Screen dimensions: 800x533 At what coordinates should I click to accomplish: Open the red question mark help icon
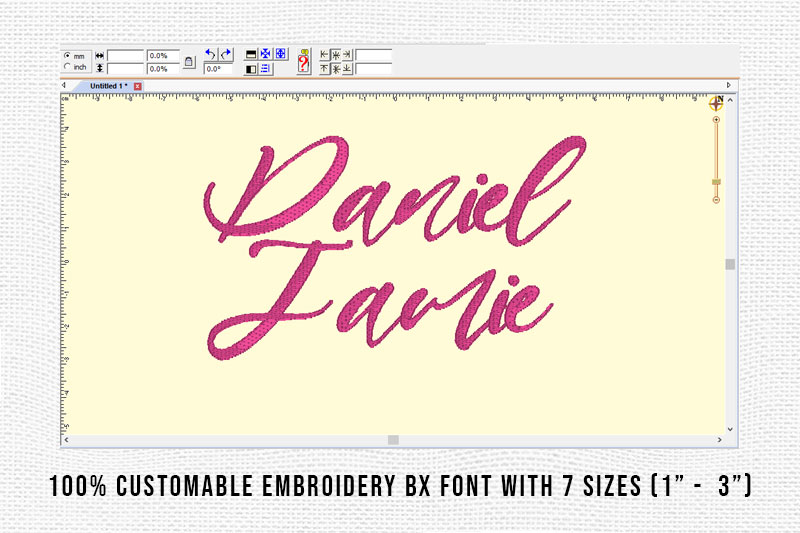[304, 62]
